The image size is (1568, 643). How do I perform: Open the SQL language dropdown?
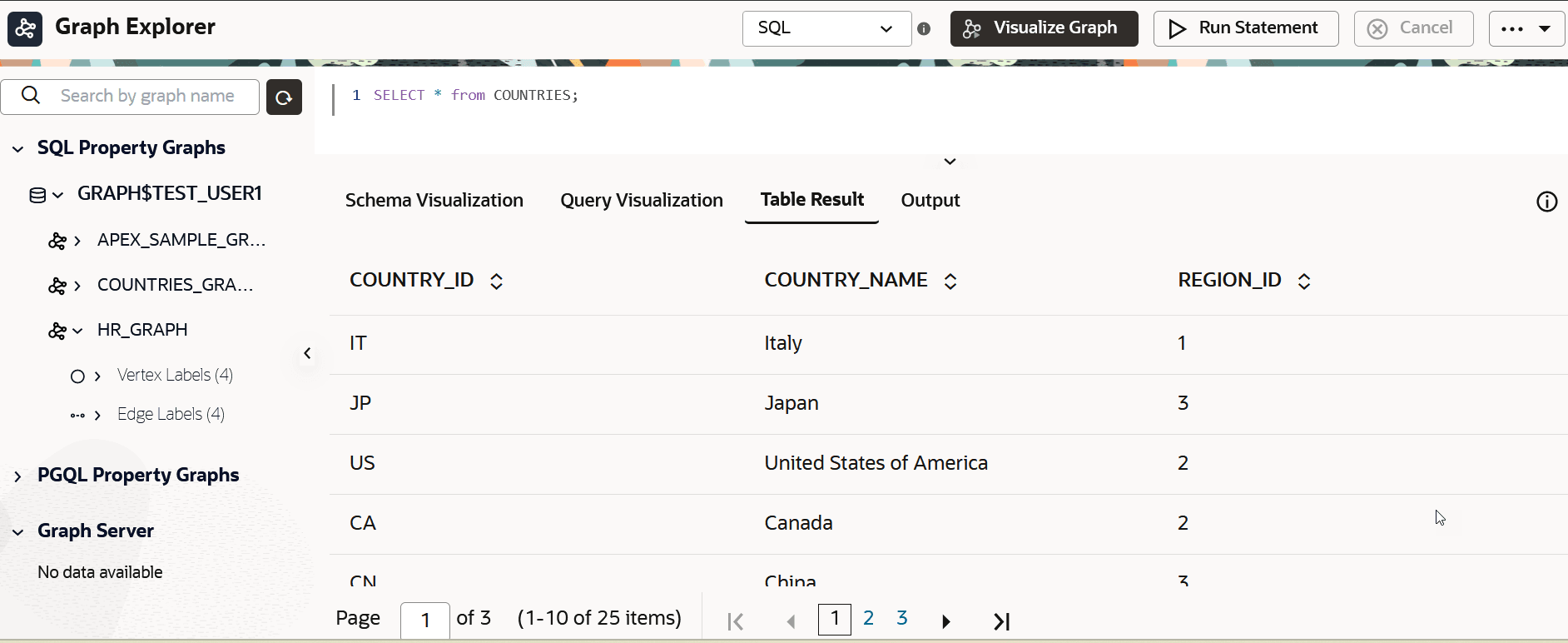(826, 28)
